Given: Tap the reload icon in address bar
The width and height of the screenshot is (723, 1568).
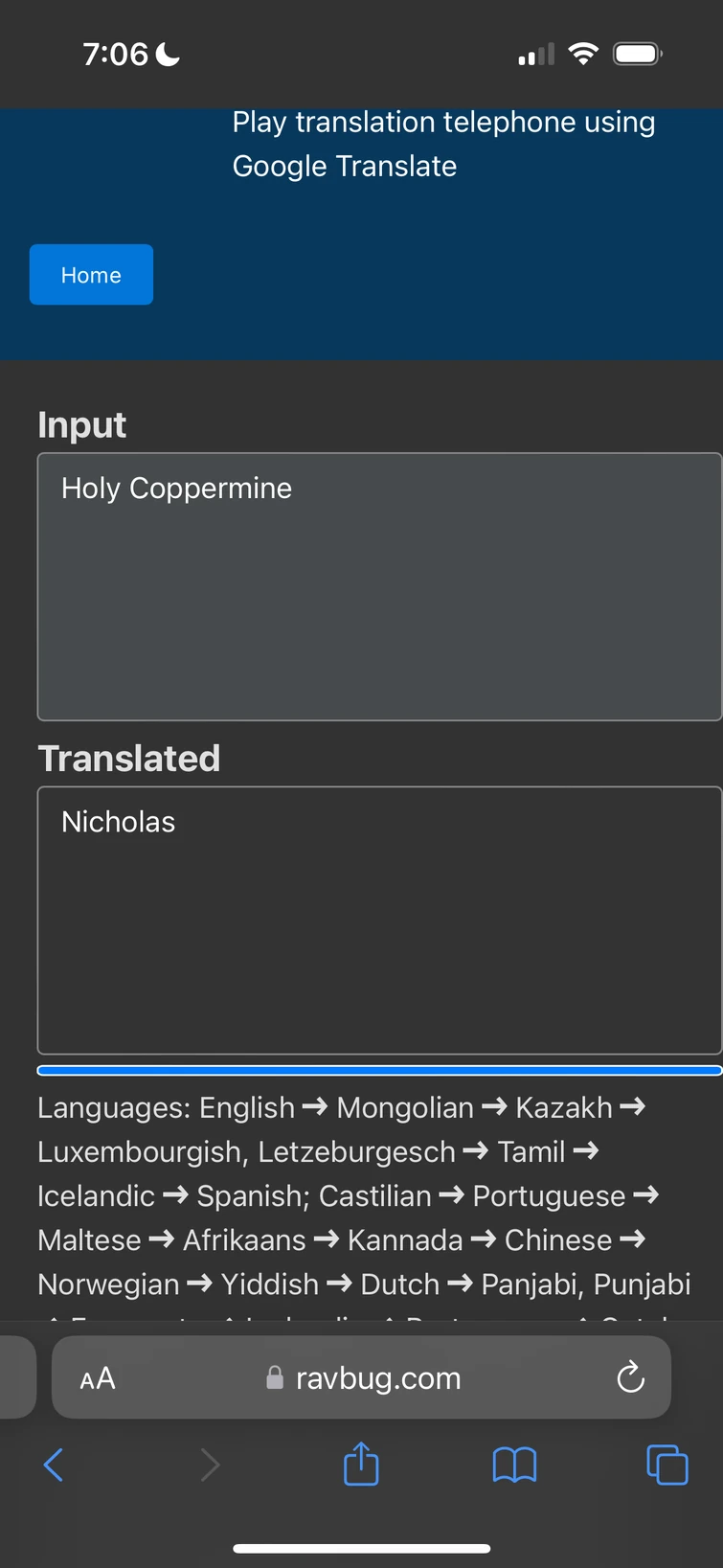Looking at the screenshot, I should pos(629,1377).
